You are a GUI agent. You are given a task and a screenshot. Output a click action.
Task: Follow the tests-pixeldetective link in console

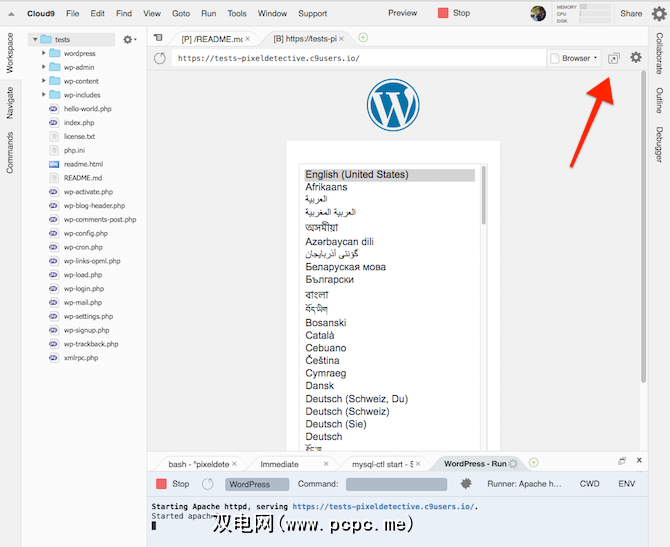(383, 506)
